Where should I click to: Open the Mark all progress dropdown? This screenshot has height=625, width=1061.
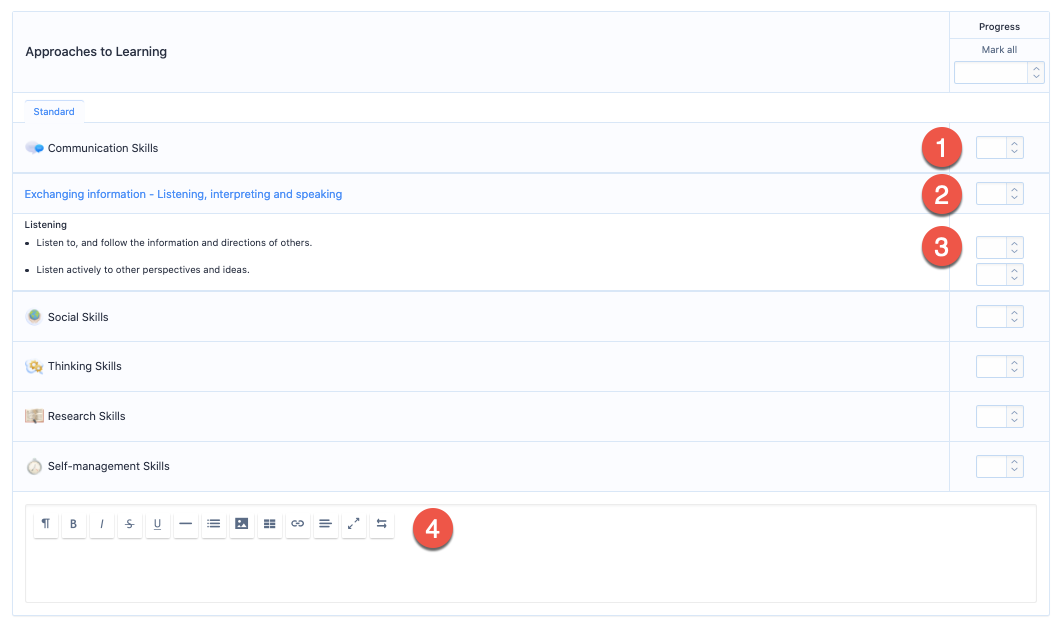coord(999,73)
